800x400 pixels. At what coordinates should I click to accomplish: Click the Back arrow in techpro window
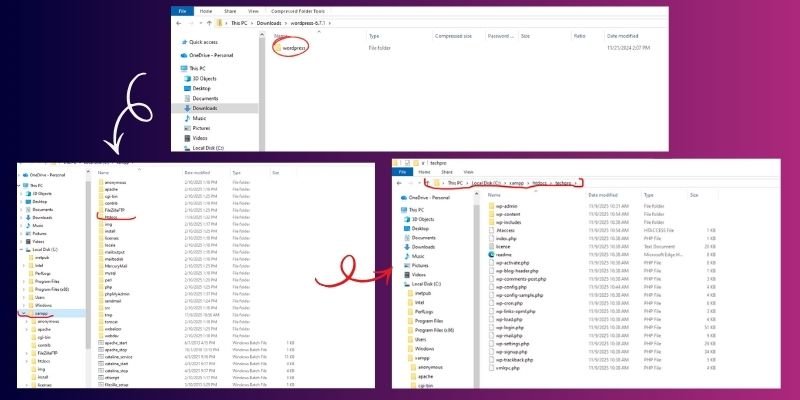tap(399, 183)
